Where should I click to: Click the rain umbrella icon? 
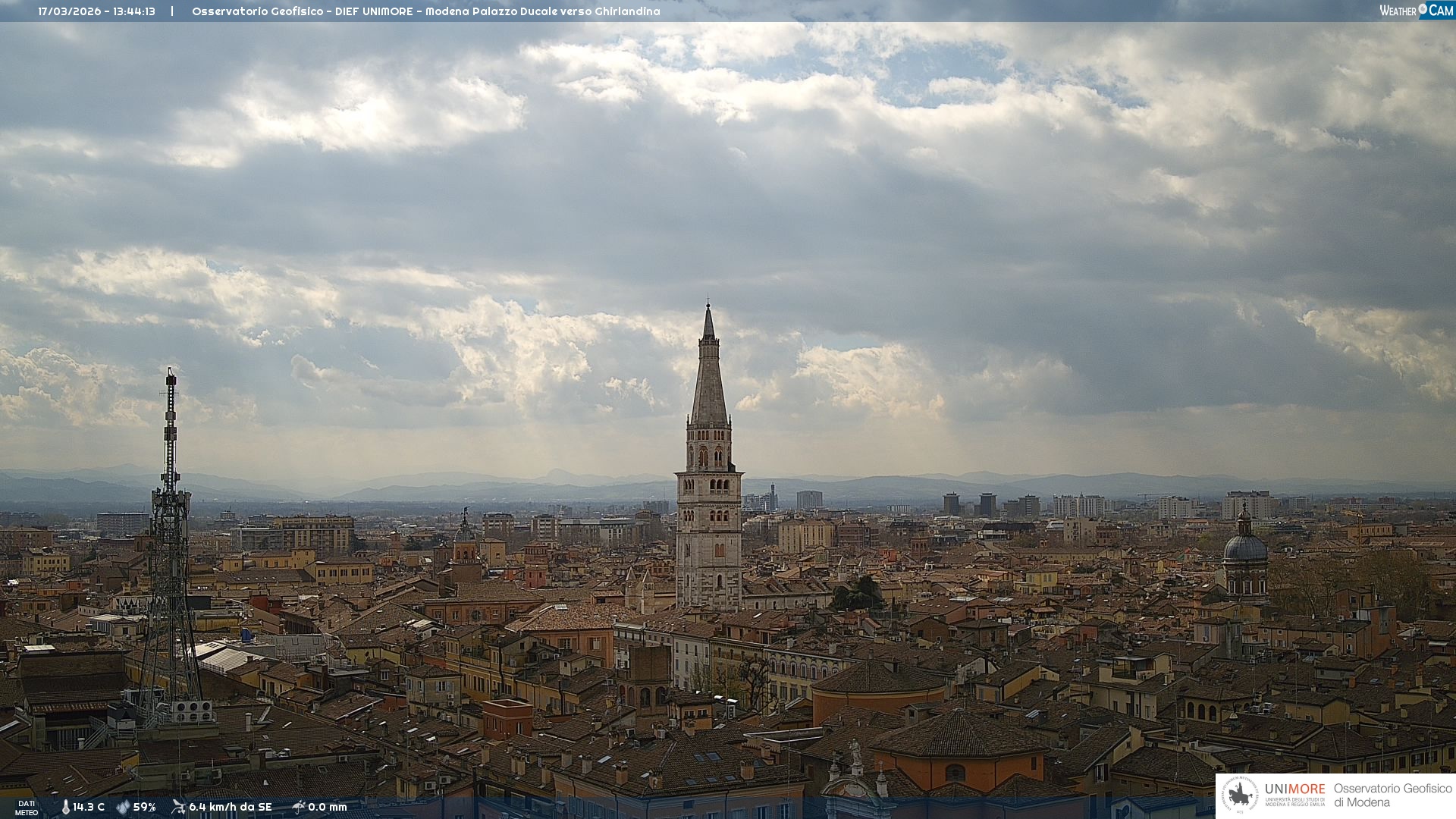pos(298,808)
